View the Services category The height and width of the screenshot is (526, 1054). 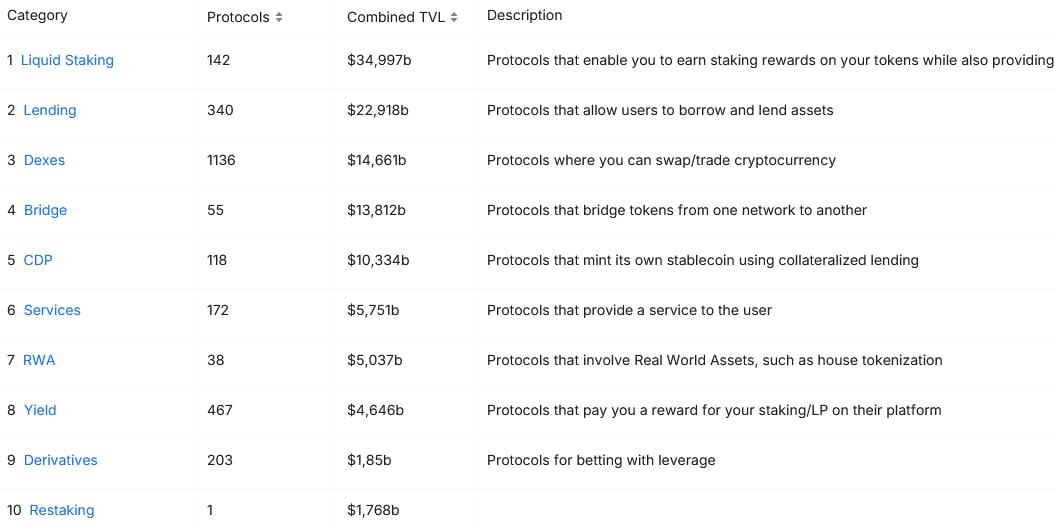(52, 310)
